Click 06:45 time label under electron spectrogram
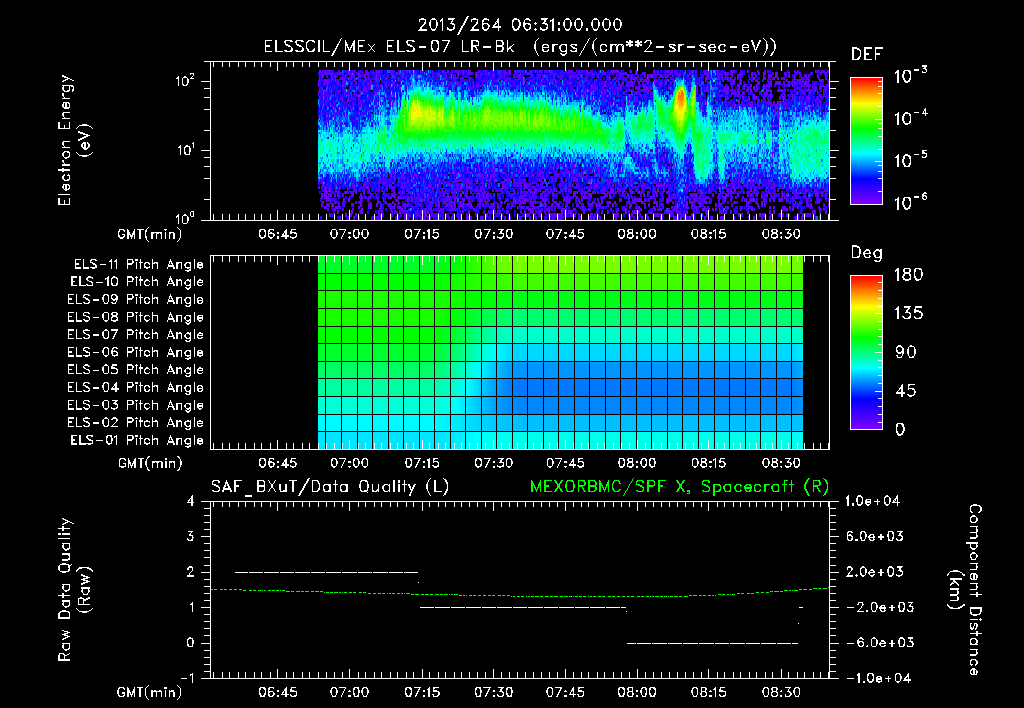Image resolution: width=1024 pixels, height=708 pixels. click(x=278, y=234)
